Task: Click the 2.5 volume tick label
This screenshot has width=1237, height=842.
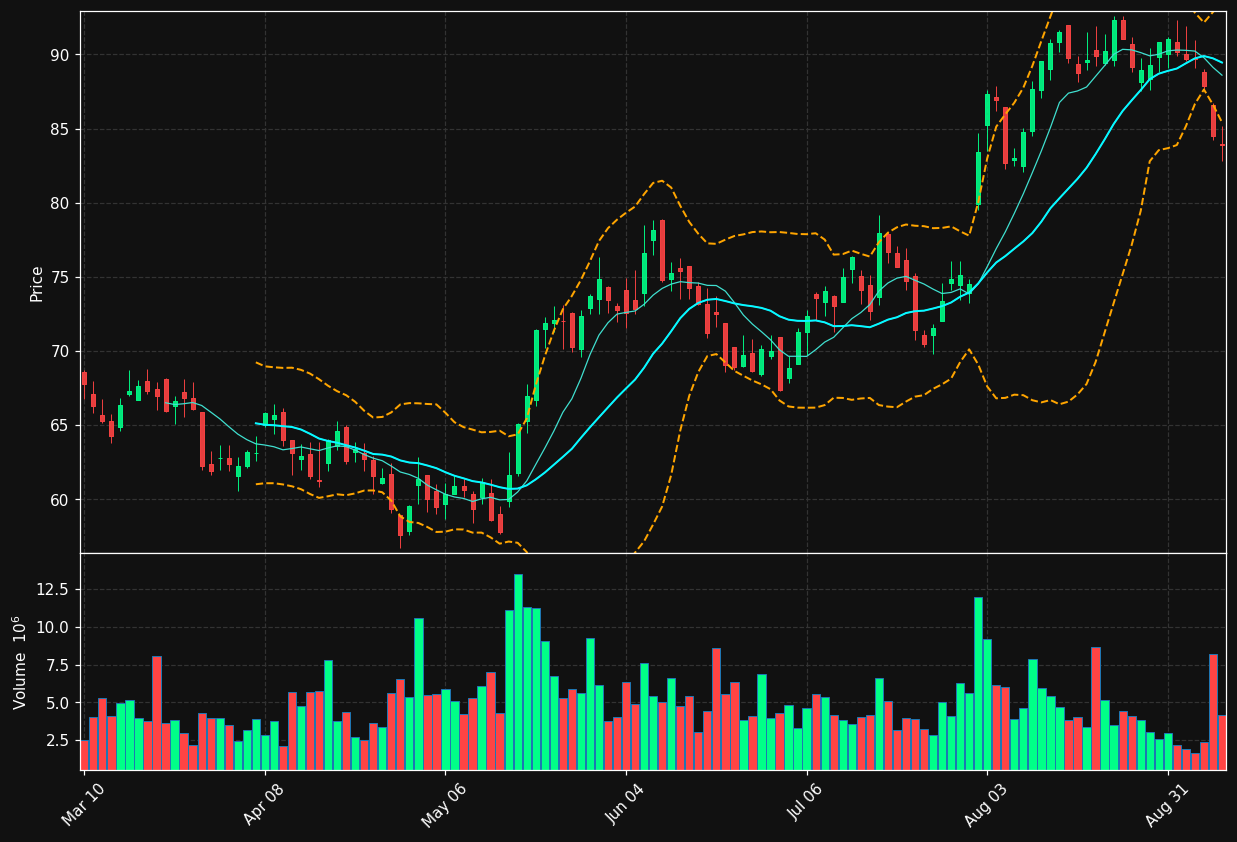Action: [x=60, y=741]
